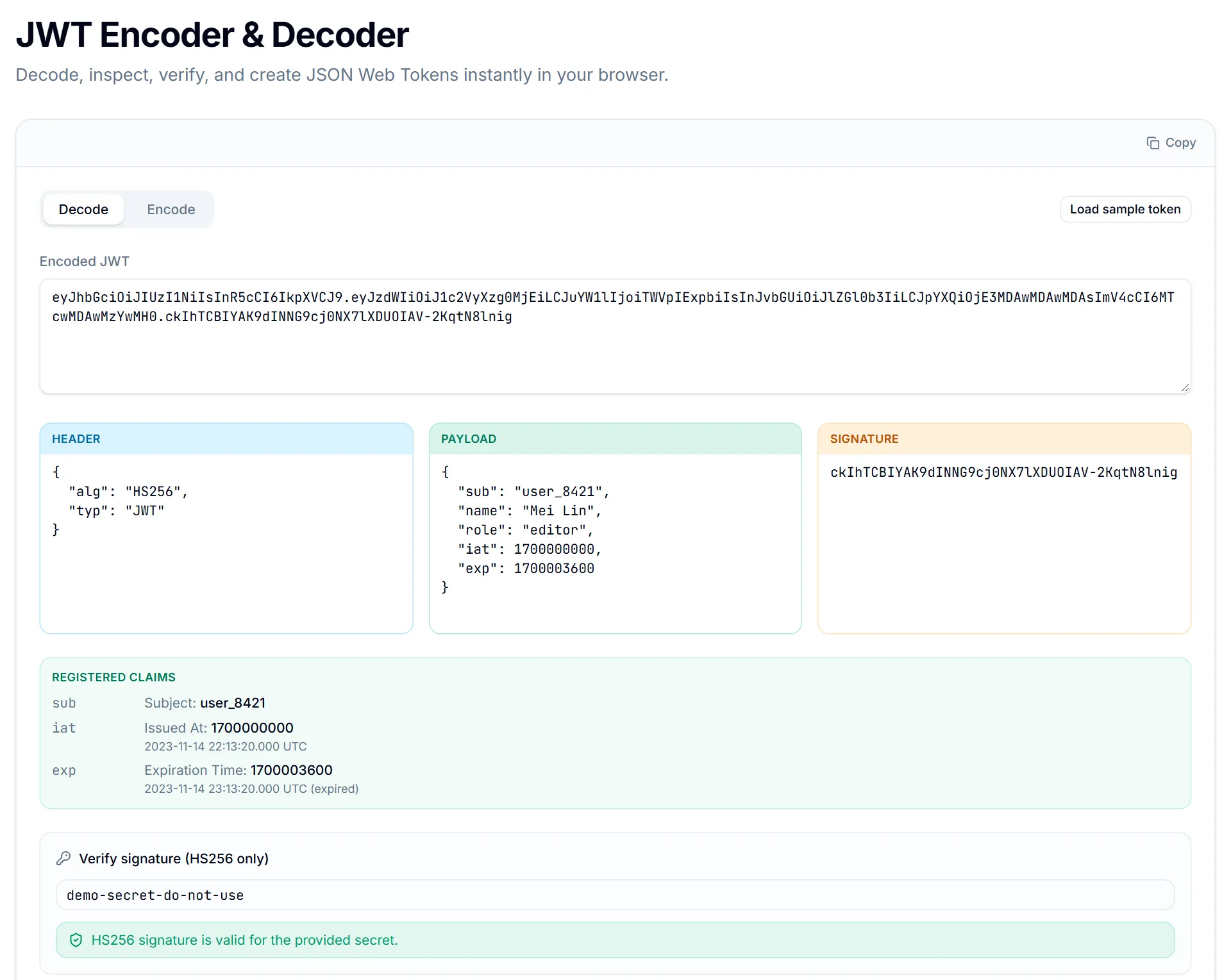Screen dimensions: 1231x980
Task: Click the page subtitle about decoding tokens
Action: click(342, 75)
